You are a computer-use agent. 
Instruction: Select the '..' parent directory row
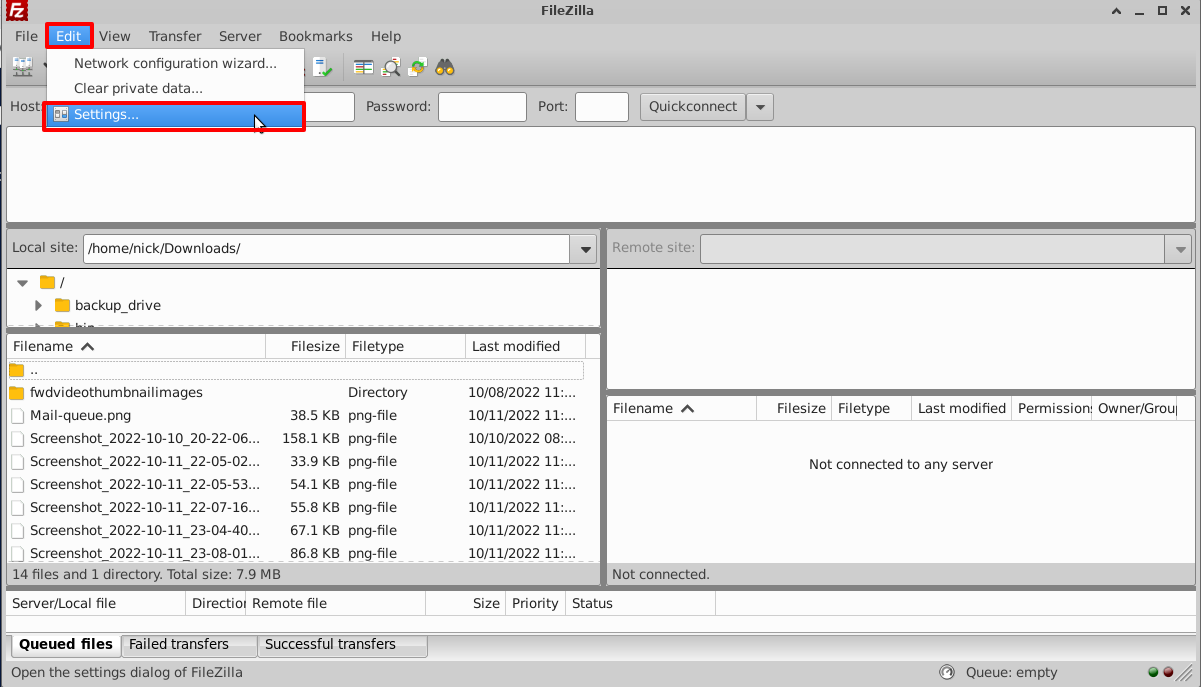[296, 370]
